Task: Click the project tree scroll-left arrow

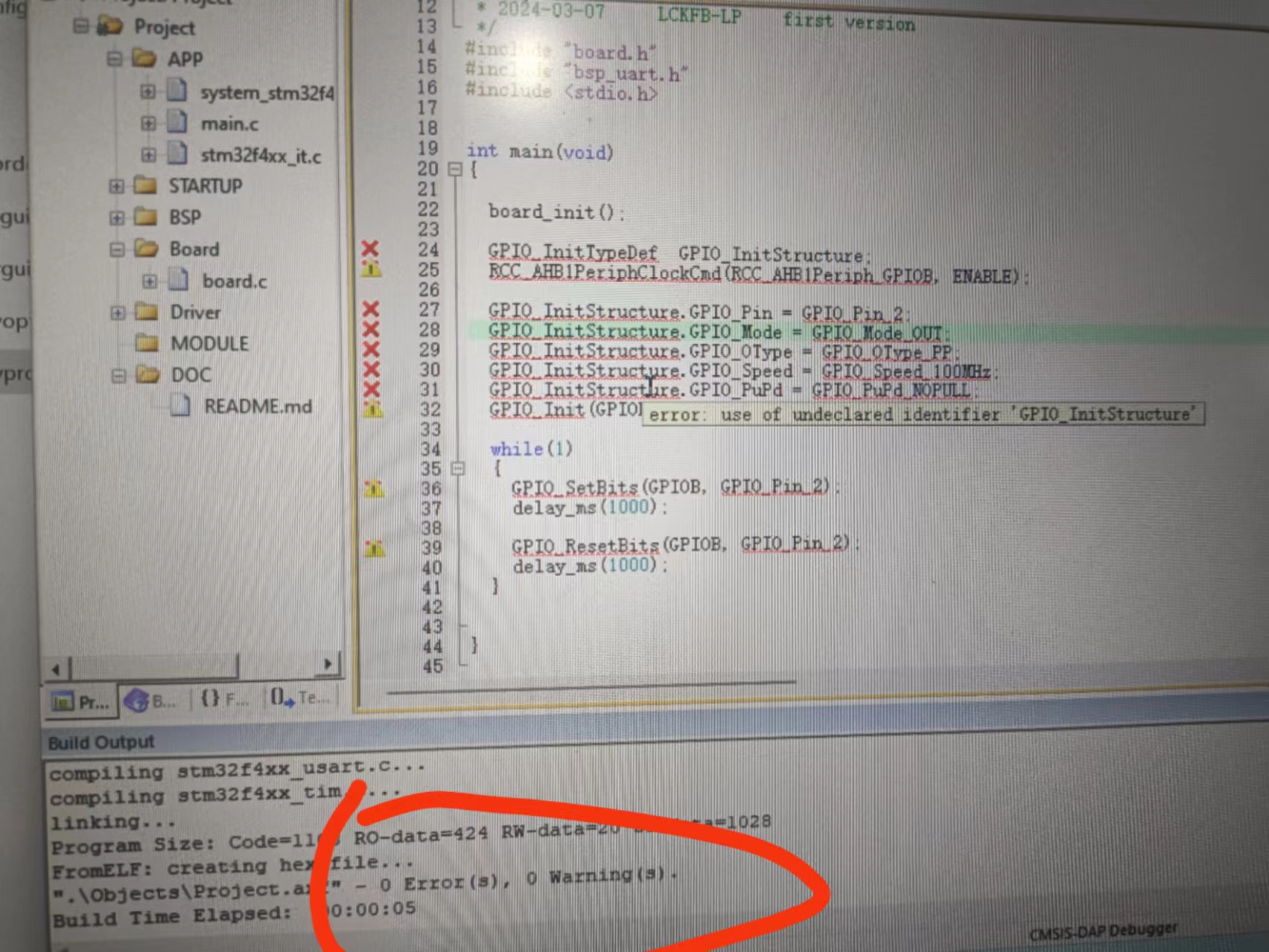Action: point(56,669)
